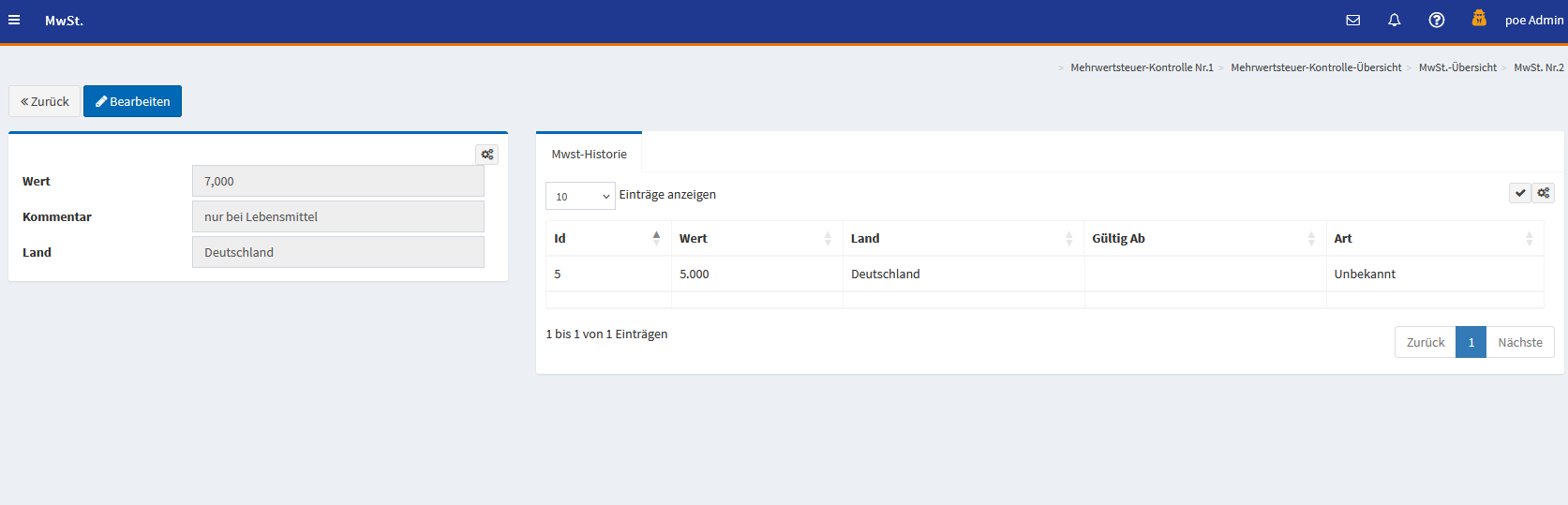Click the checkmark icon above the table
The height and width of the screenshot is (505, 1568).
[x=1520, y=193]
